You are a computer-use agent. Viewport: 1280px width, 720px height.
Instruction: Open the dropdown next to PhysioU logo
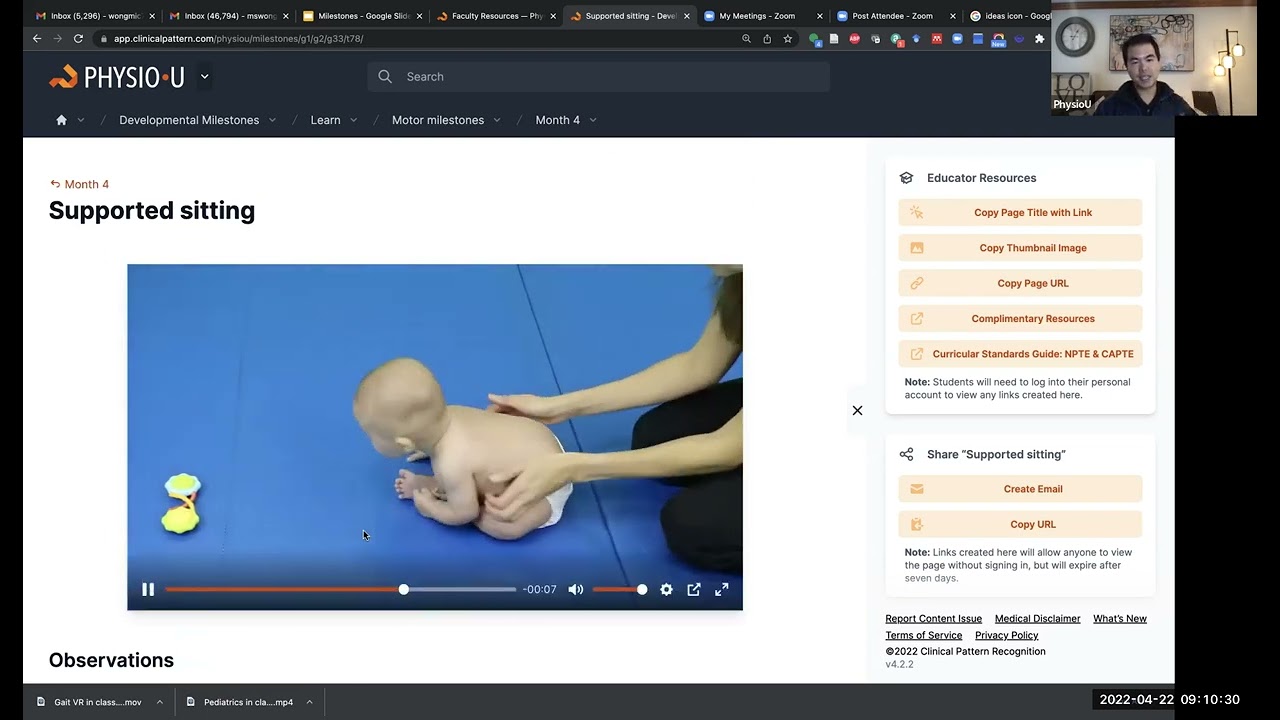point(204,76)
